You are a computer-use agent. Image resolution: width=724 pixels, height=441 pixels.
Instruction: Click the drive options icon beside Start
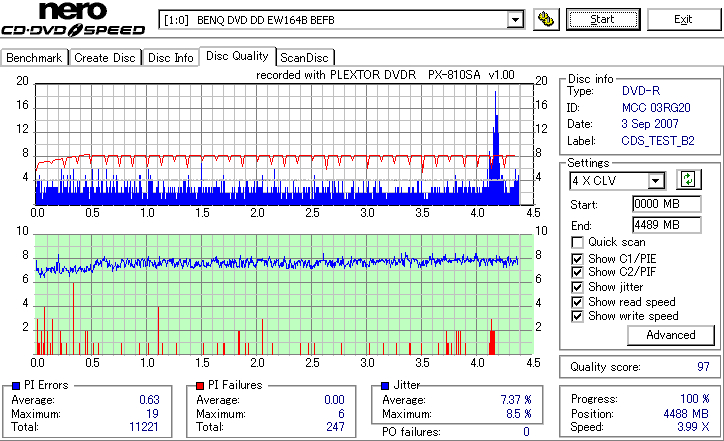click(546, 19)
